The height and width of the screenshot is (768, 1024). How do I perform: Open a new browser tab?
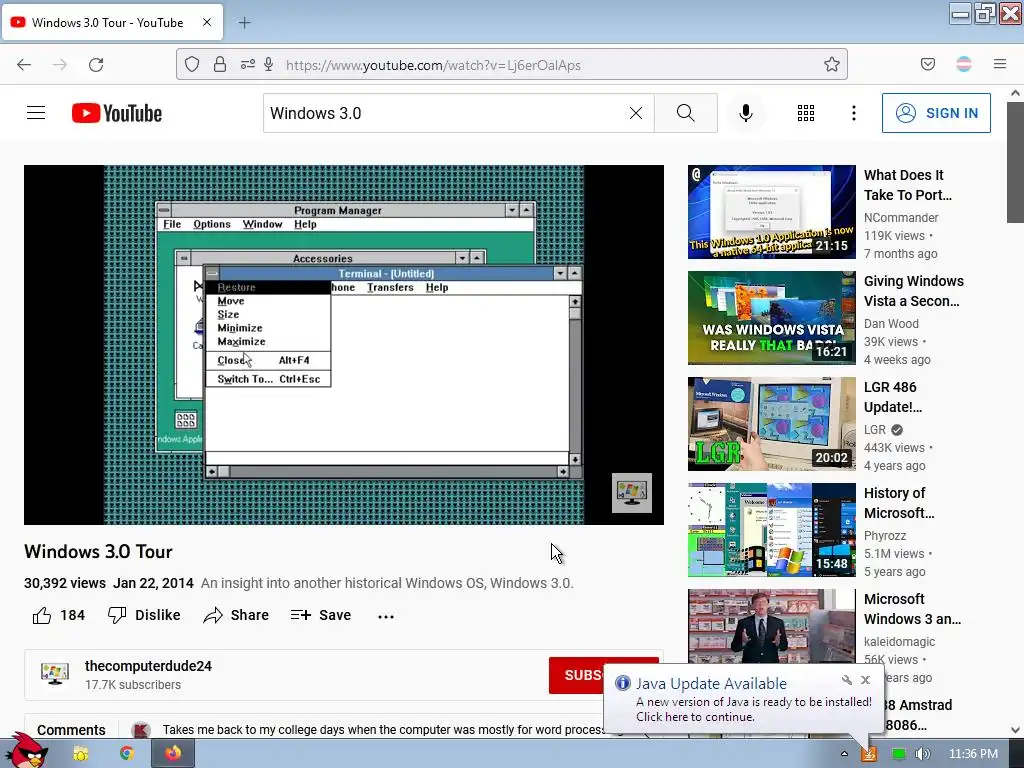244,23
